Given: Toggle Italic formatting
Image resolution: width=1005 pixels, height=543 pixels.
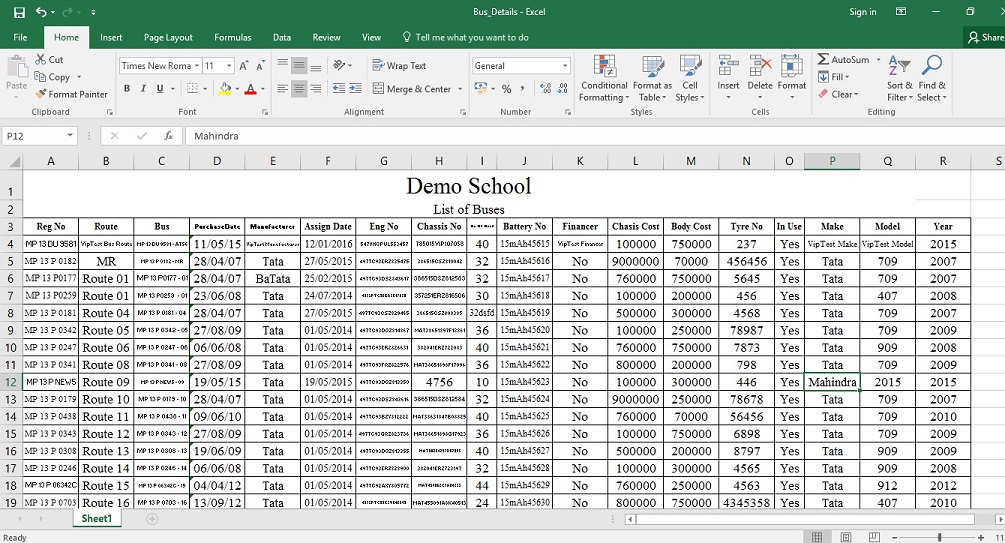Looking at the screenshot, I should pos(144,89).
